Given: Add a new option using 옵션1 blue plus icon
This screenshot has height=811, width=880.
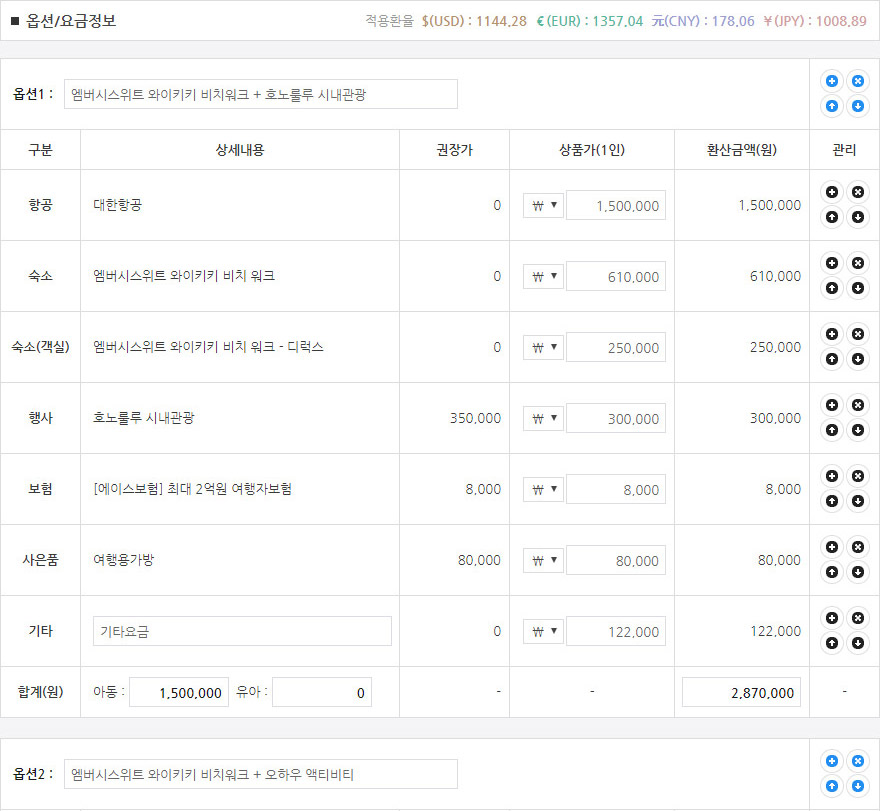Looking at the screenshot, I should [x=832, y=81].
